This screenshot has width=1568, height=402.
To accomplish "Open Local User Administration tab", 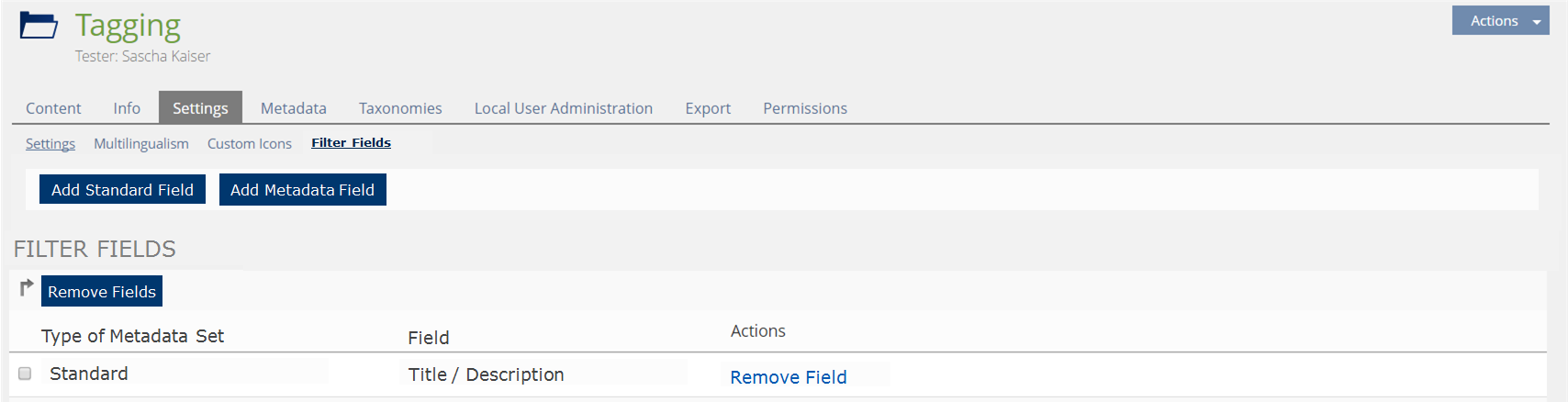I will pyautogui.click(x=563, y=108).
